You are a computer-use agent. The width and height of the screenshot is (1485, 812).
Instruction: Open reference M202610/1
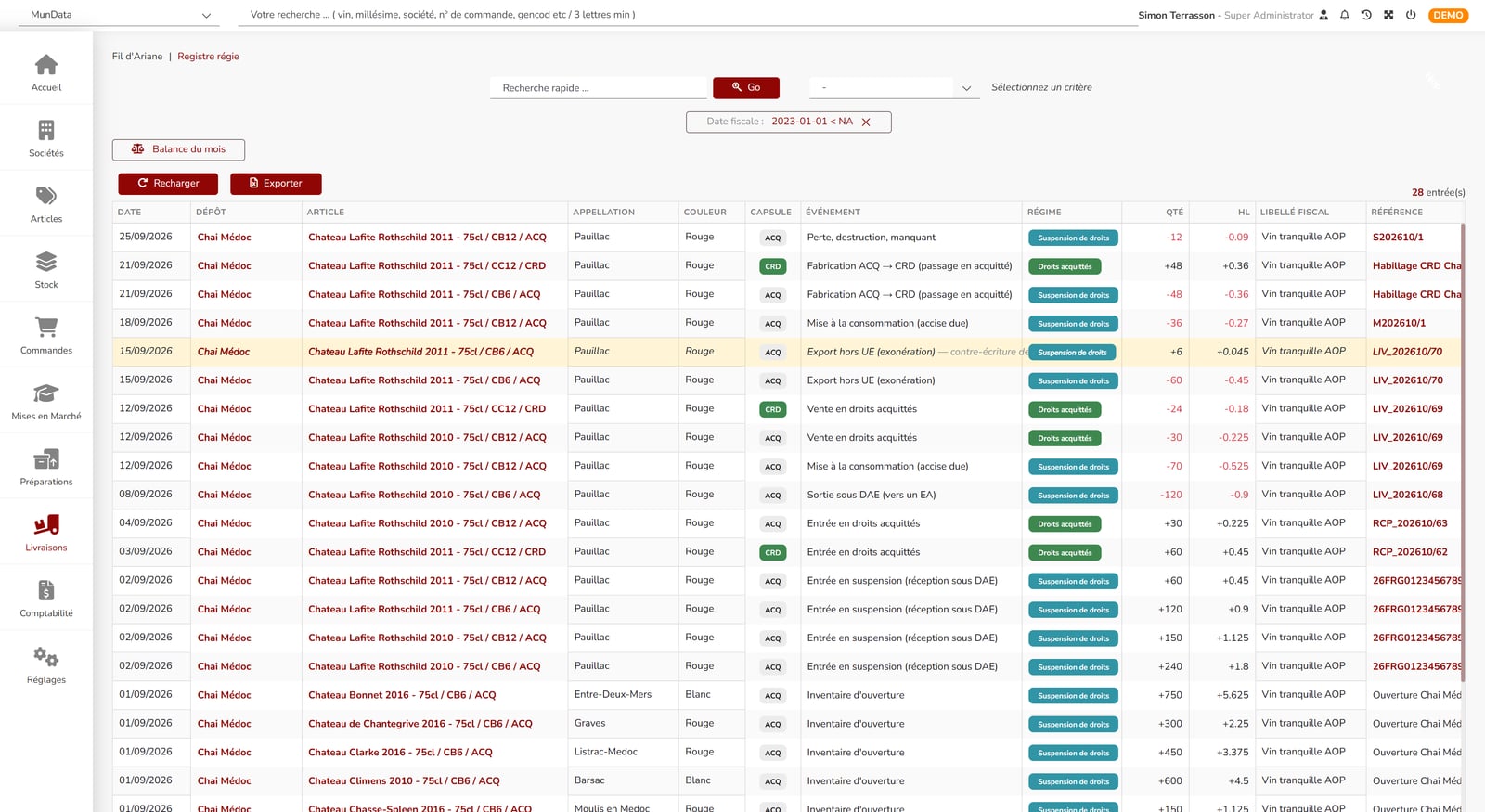[x=1400, y=323]
